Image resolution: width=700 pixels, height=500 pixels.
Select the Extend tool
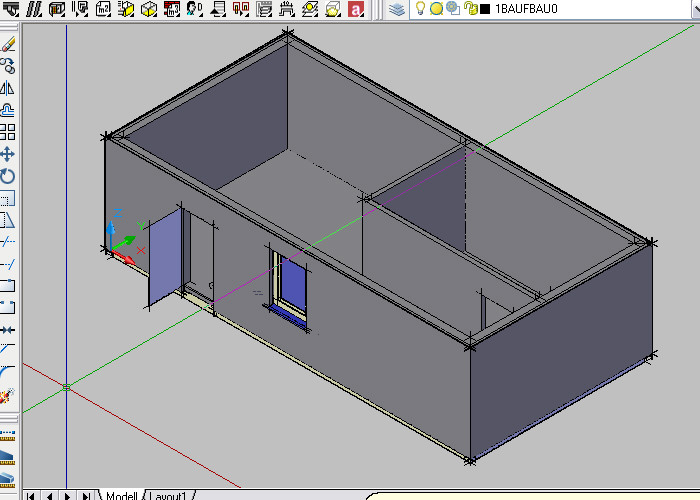pyautogui.click(x=8, y=264)
